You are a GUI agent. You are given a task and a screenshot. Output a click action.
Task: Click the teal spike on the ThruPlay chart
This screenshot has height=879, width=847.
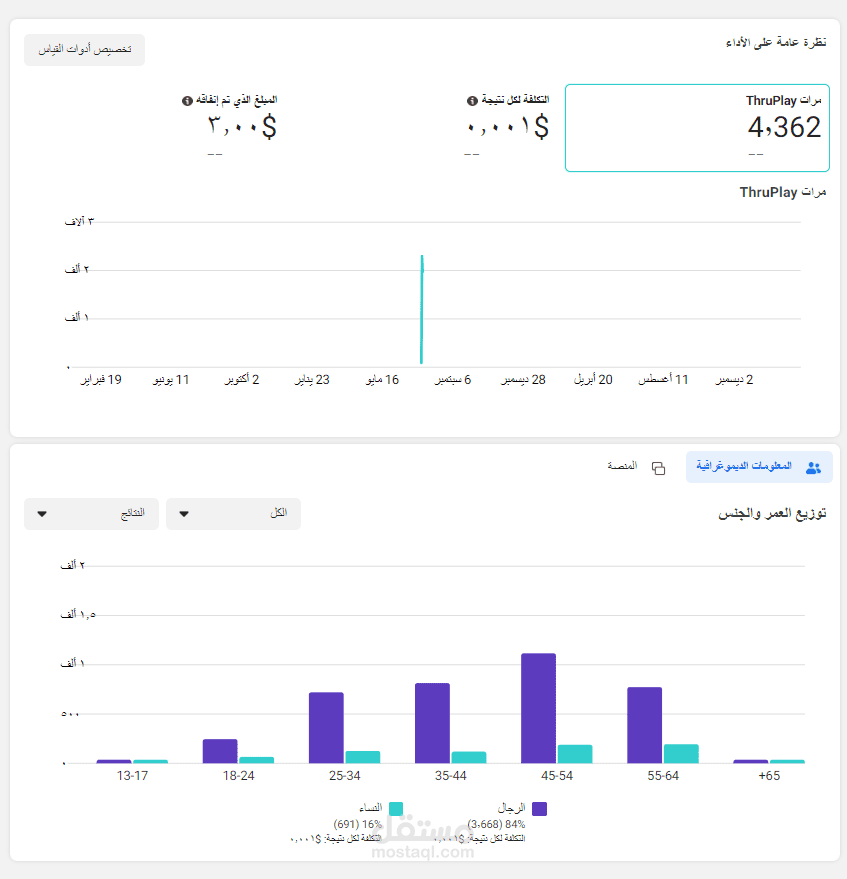[422, 310]
